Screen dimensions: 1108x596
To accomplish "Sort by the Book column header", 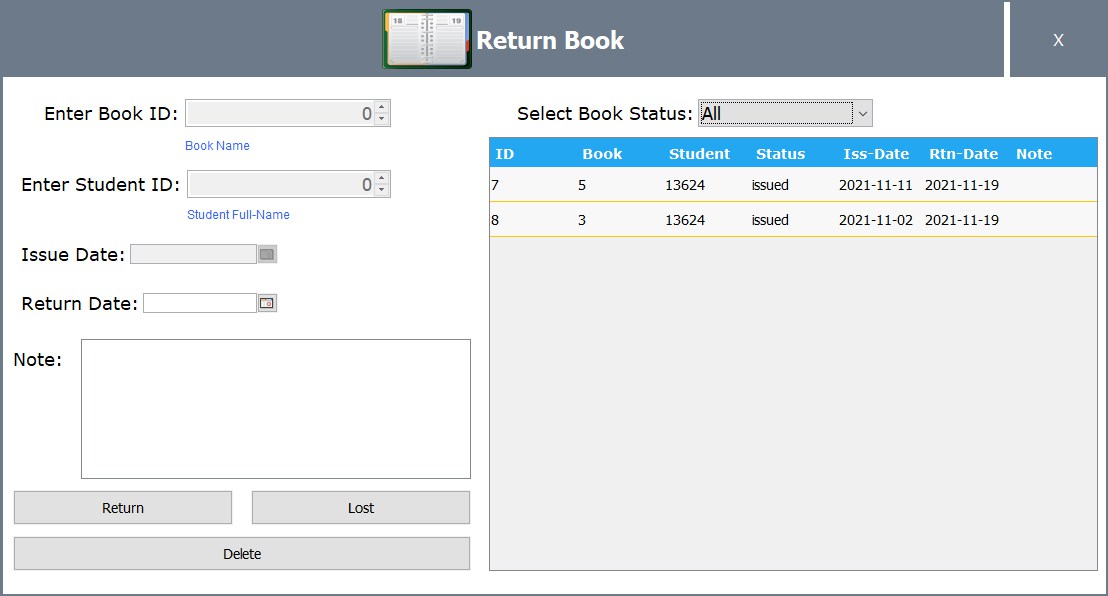I will [602, 153].
